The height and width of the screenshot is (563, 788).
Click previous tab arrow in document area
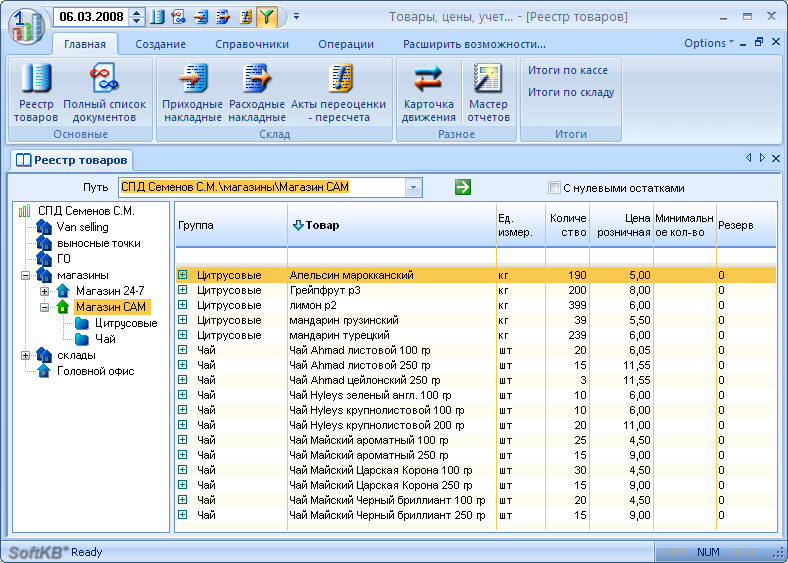(749, 158)
